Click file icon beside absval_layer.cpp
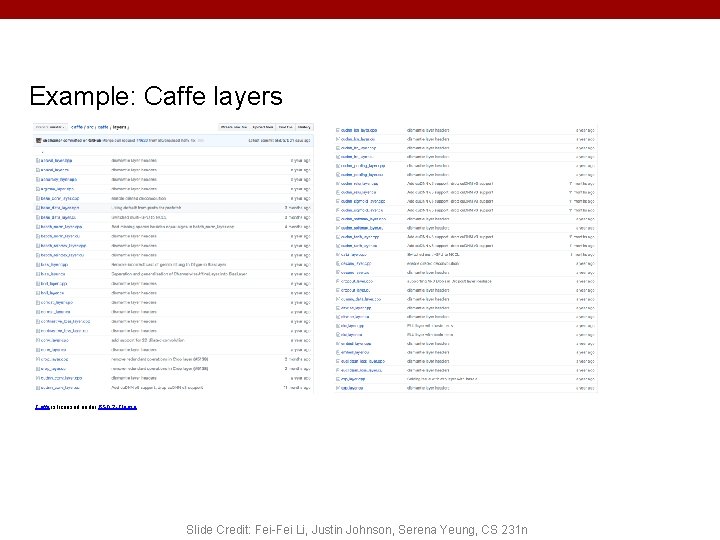720x540 pixels. tap(38, 161)
